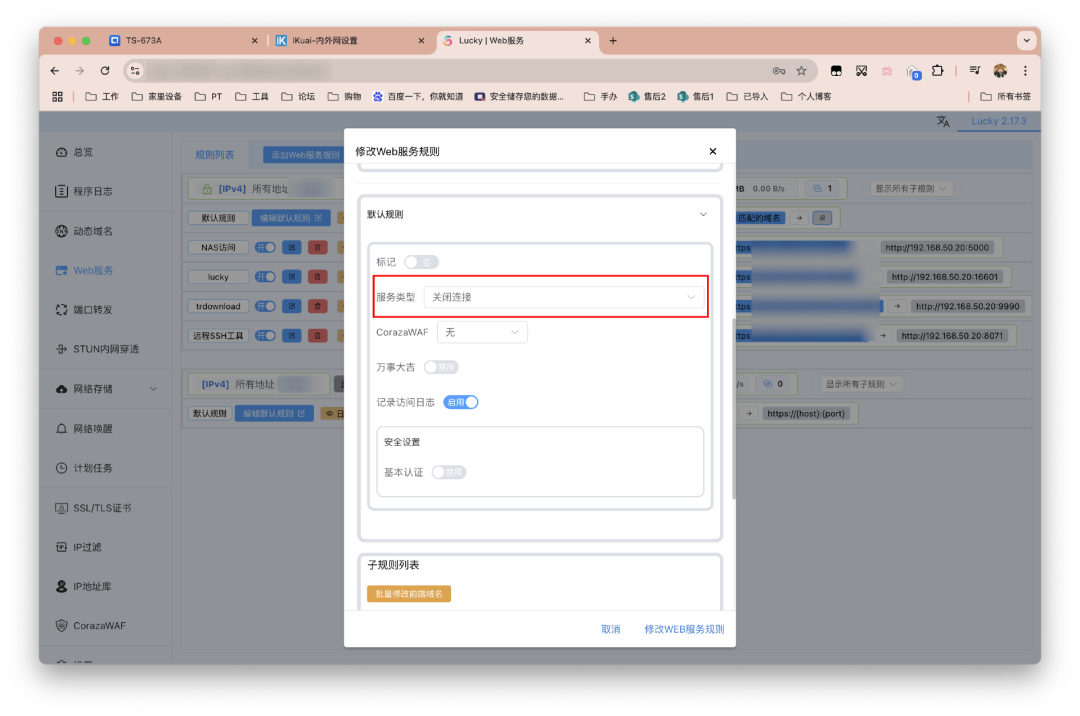Viewport: 1080px width, 716px height.
Task: Reload the page using the browser refresh icon
Action: 105,71
